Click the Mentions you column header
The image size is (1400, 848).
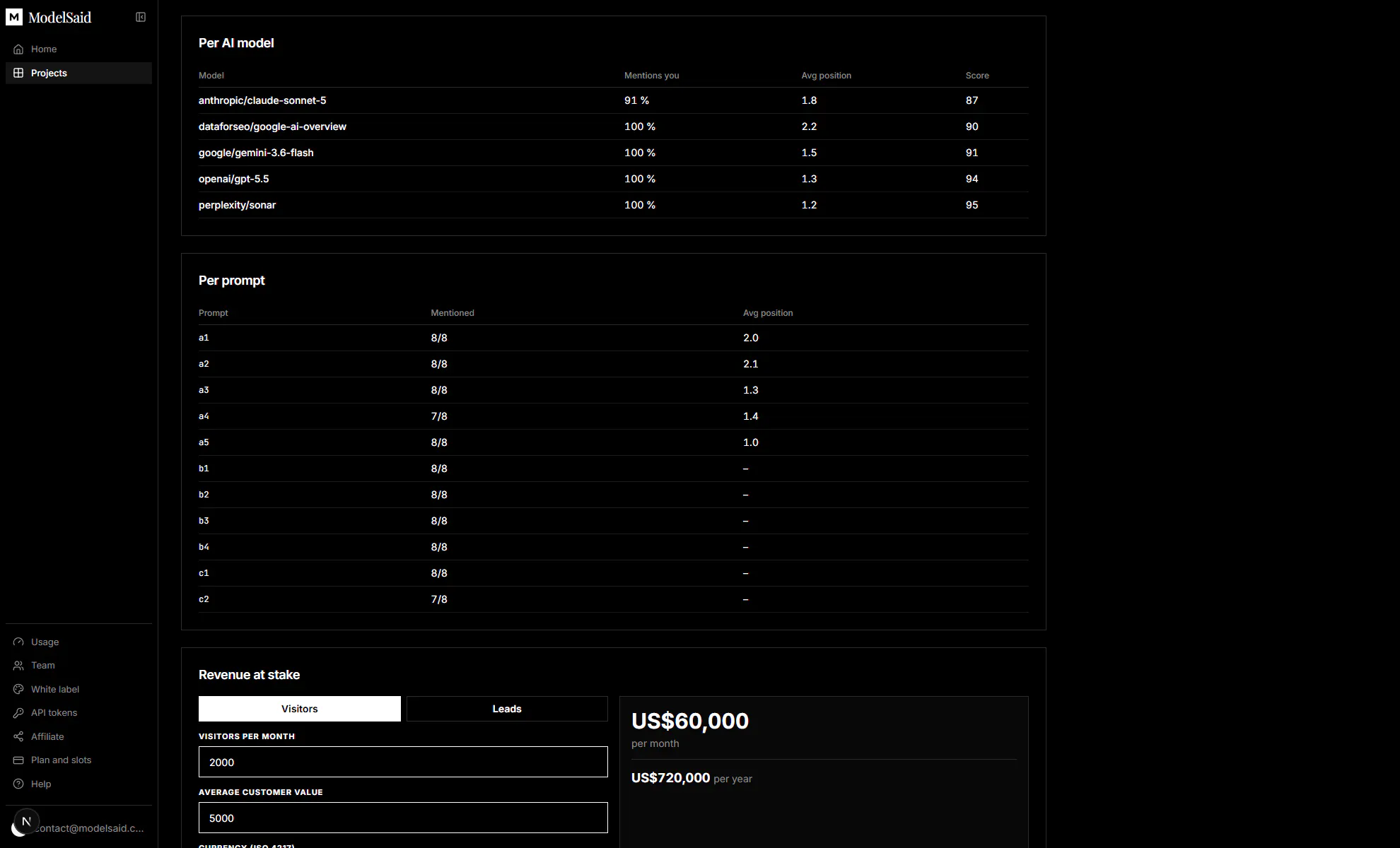coord(651,76)
